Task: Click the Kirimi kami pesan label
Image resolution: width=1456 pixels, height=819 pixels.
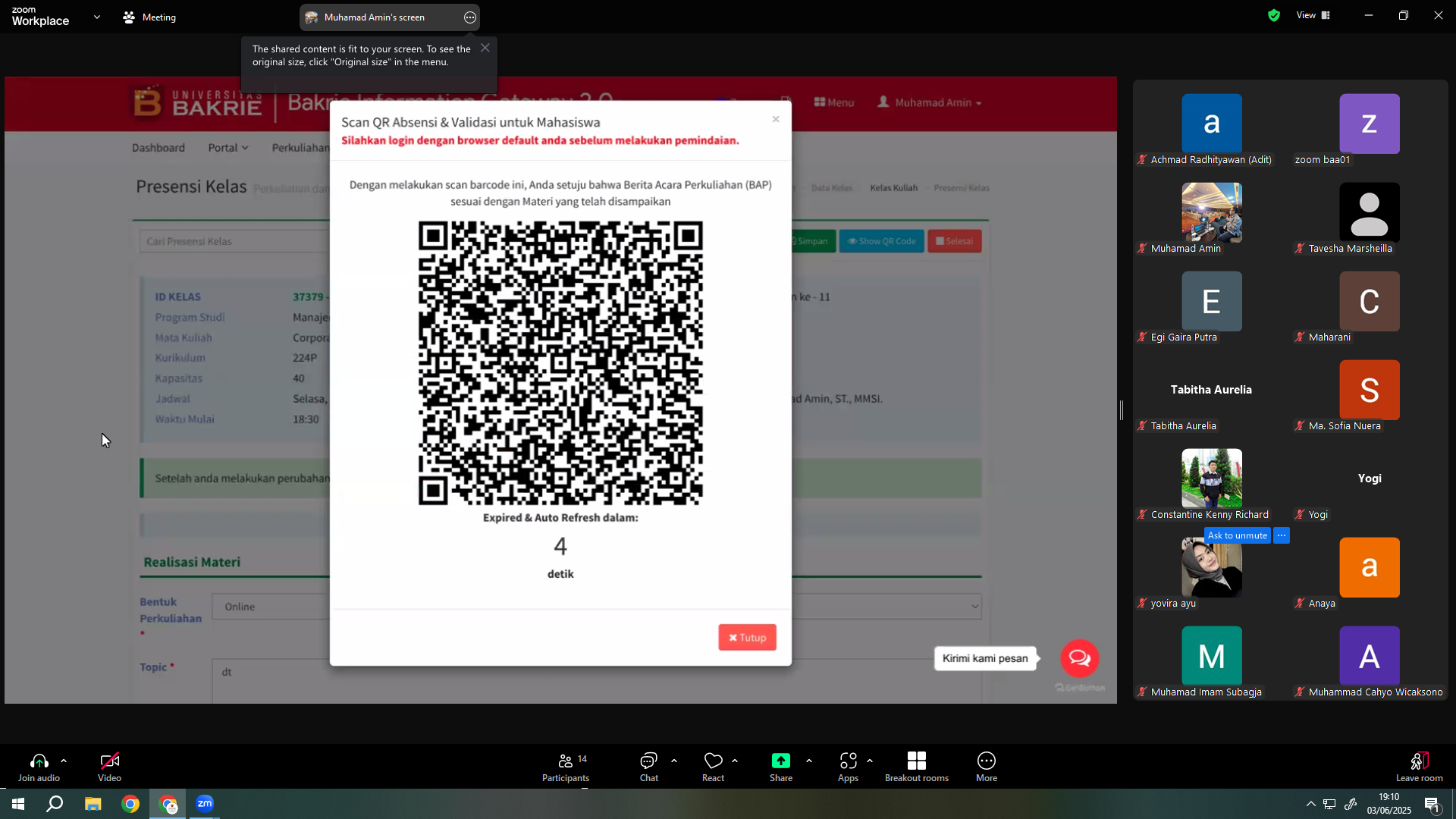Action: (x=985, y=658)
